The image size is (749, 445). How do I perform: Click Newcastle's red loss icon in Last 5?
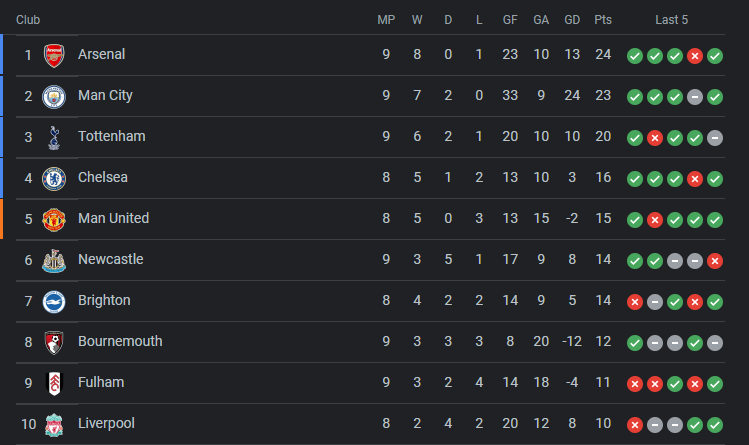tap(715, 261)
